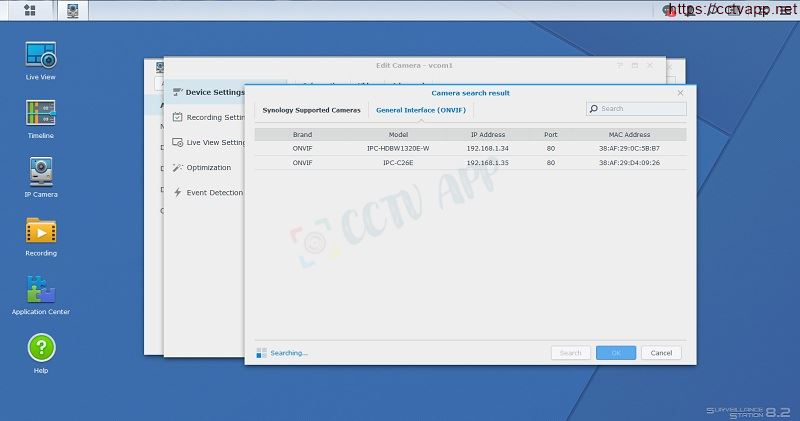Open the Recording app icon

(x=40, y=233)
